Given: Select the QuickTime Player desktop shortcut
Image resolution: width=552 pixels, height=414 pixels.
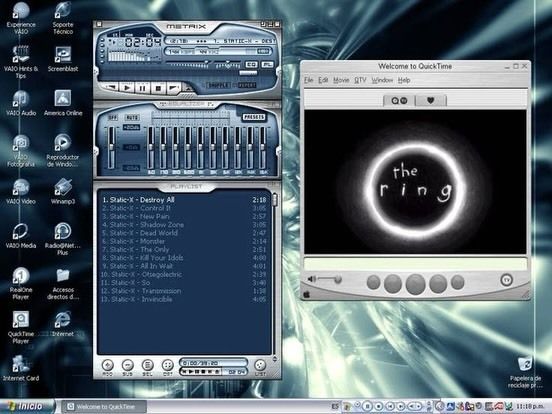Looking at the screenshot, I should tap(21, 327).
